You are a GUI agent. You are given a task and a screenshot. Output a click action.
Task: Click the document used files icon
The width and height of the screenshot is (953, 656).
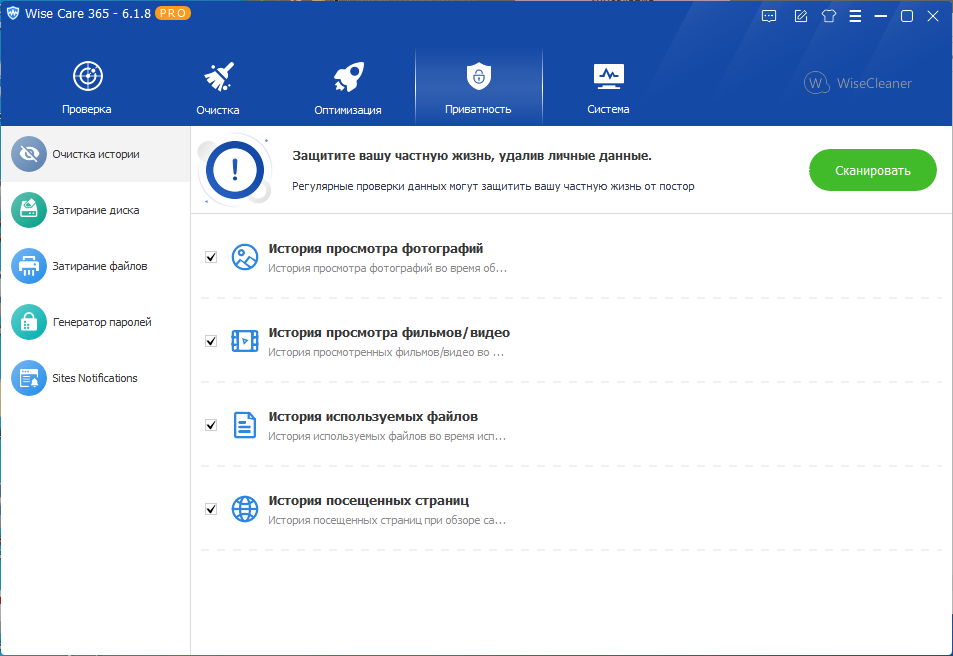[x=245, y=425]
